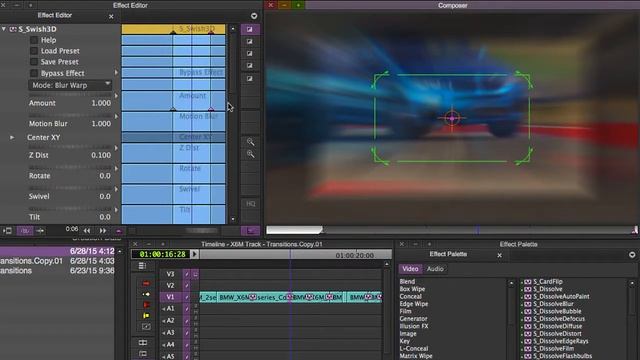The height and width of the screenshot is (360, 640).
Task: Click the rewind keyframe button in Effect Editor
Action: click(x=87, y=231)
